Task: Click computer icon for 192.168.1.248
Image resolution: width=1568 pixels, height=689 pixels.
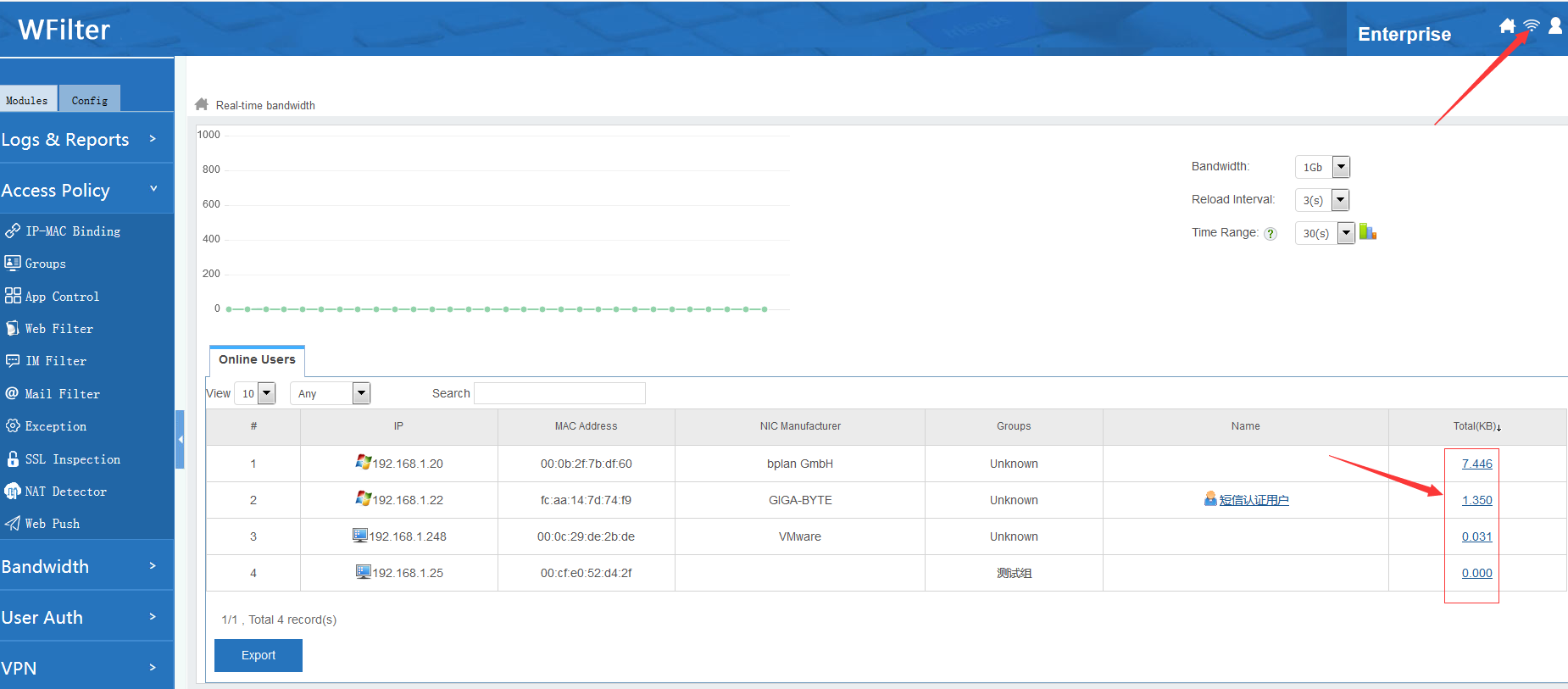Action: point(360,536)
